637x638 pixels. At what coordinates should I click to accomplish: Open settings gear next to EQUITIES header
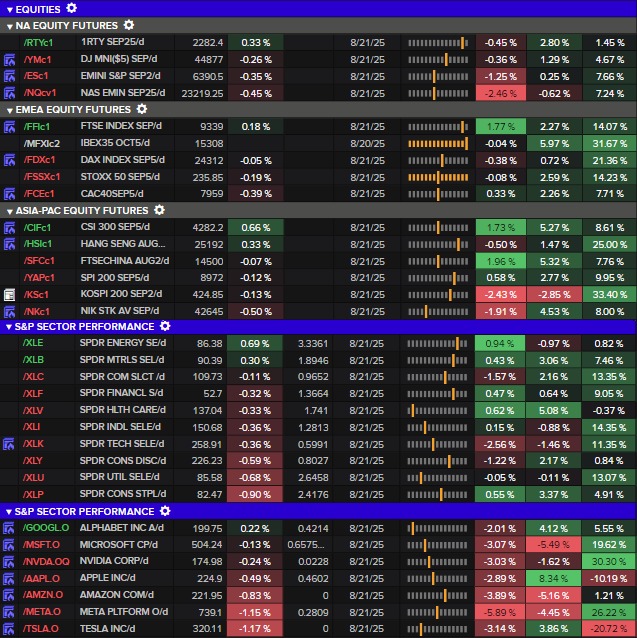tap(71, 8)
